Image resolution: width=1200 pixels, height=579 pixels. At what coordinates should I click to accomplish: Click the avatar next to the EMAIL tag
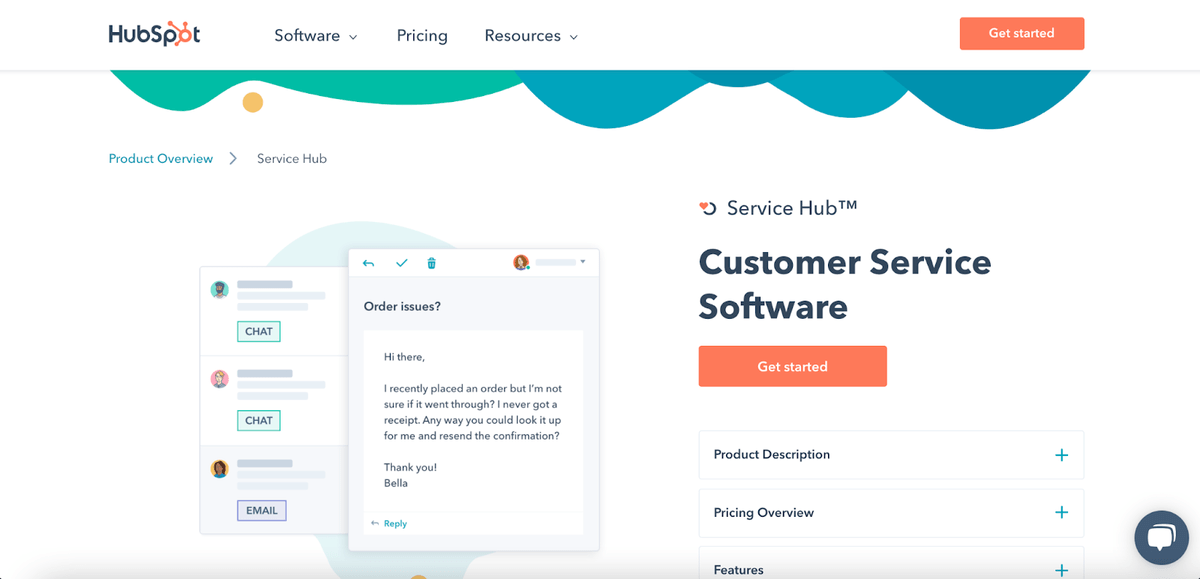click(220, 468)
